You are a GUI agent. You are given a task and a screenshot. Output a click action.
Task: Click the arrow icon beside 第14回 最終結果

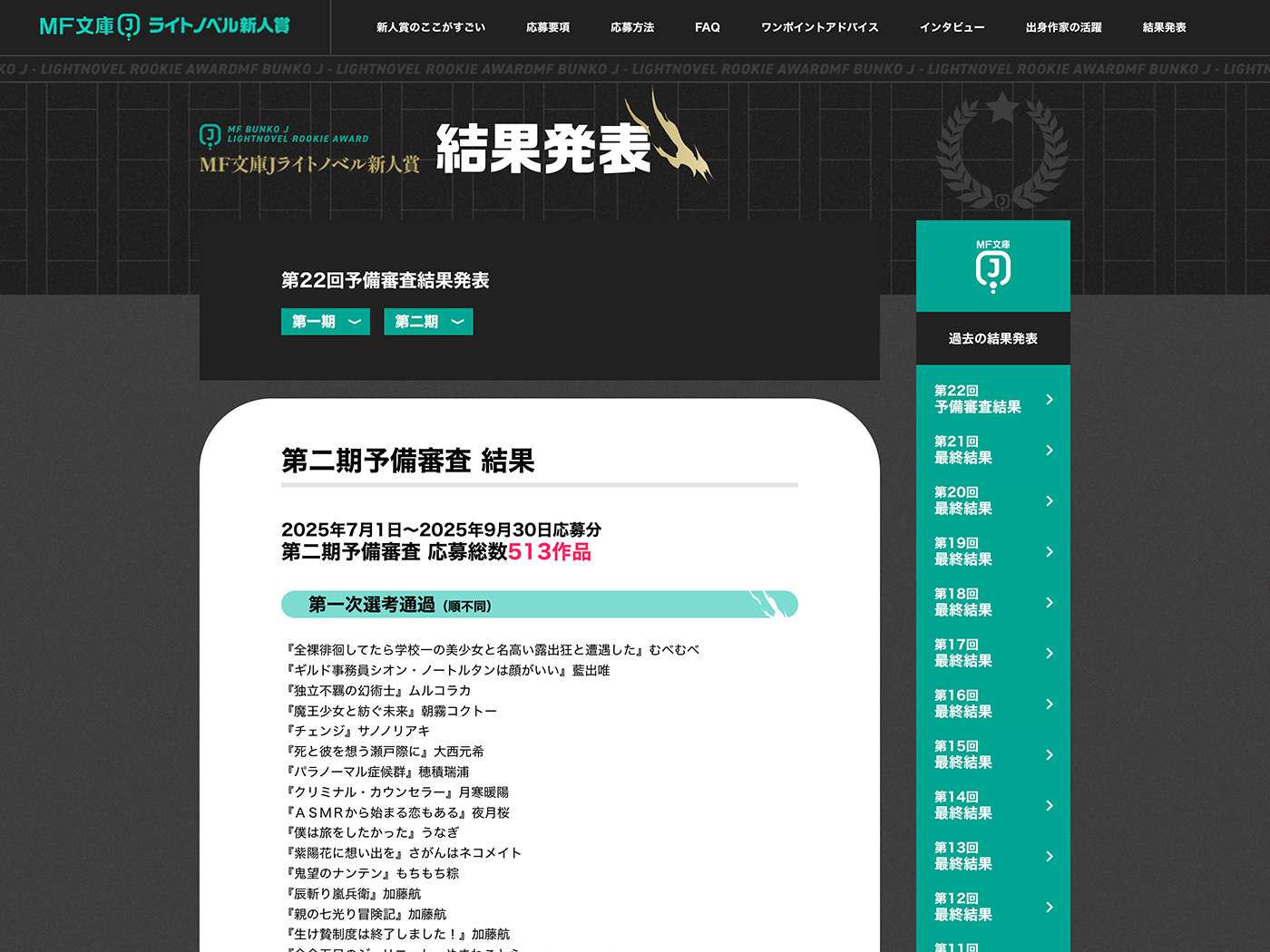pos(1050,805)
